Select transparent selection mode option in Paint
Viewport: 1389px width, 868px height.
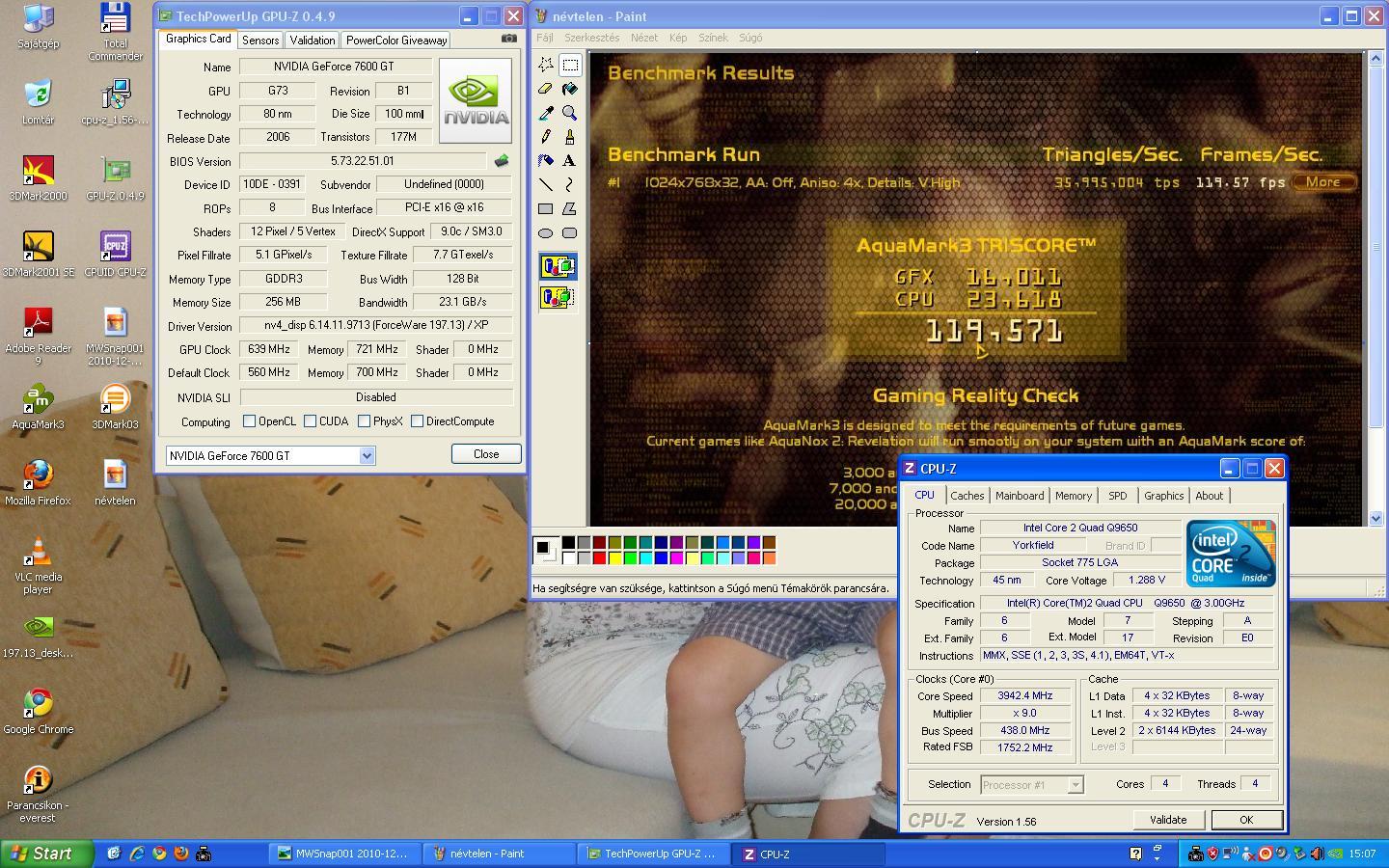pos(558,297)
